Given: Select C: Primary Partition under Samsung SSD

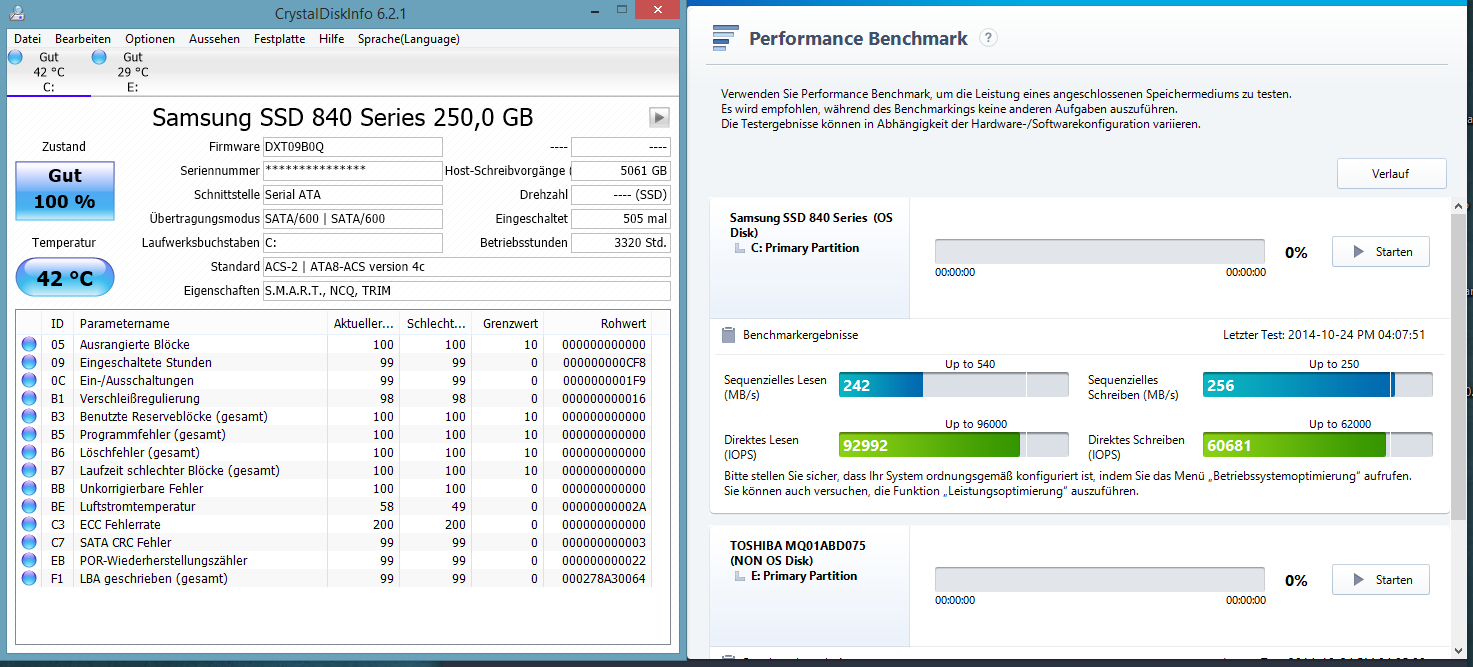Looking at the screenshot, I should [x=805, y=248].
